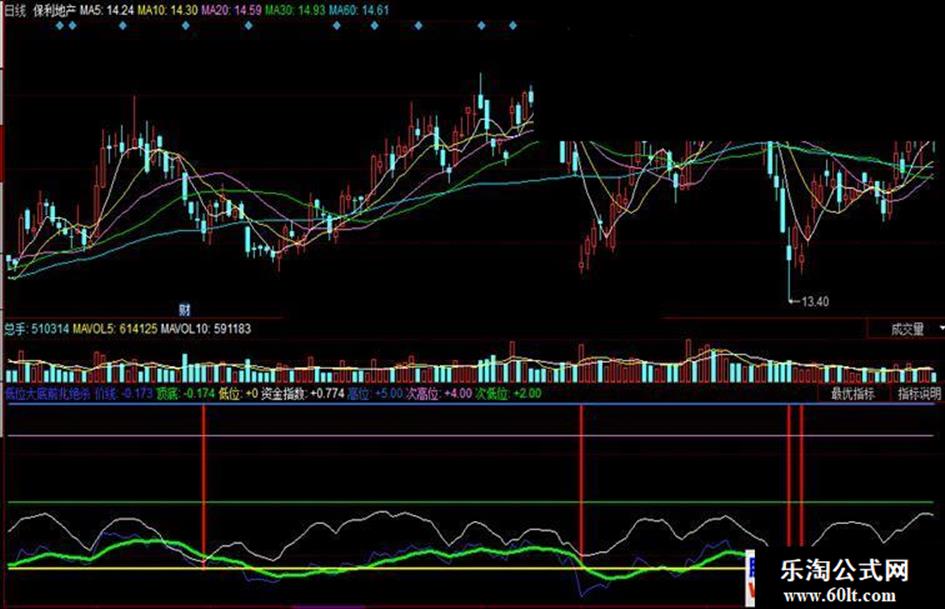The height and width of the screenshot is (609, 945).
Task: Click the 指标说明 button
Action: [x=919, y=394]
